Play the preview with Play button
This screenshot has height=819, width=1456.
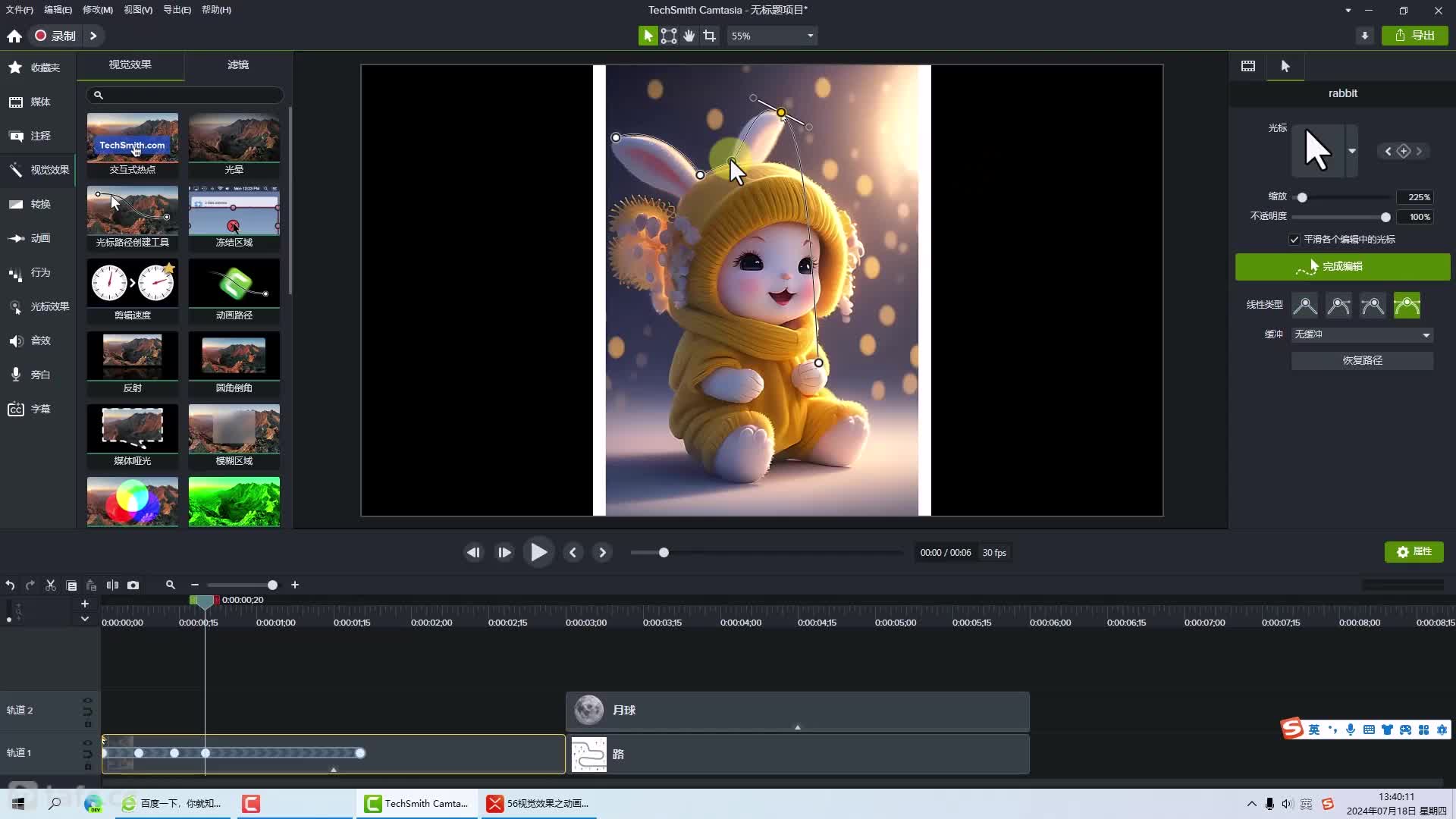coord(538,552)
